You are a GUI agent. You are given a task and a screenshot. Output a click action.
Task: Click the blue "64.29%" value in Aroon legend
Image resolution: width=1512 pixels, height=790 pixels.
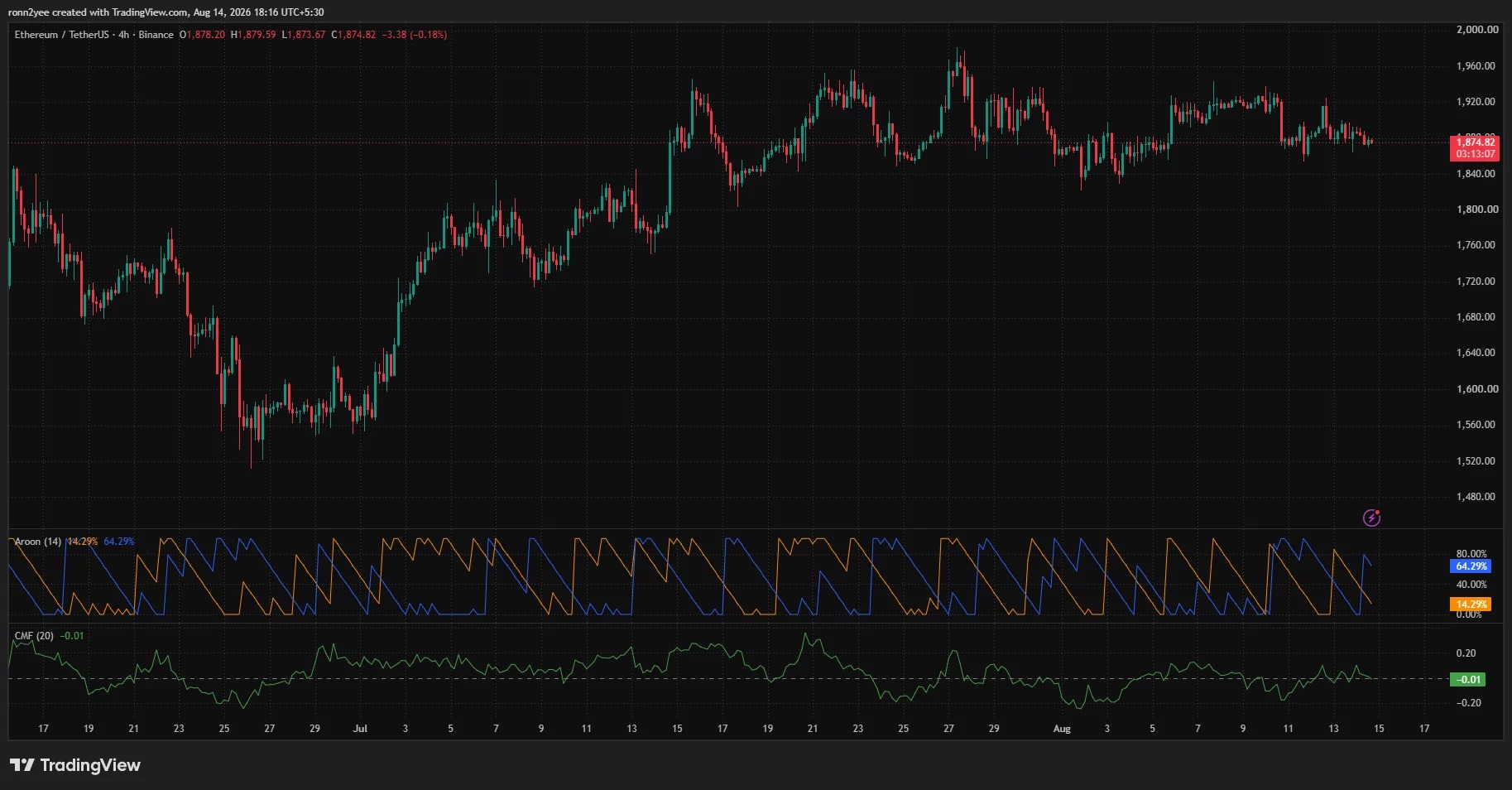(119, 542)
